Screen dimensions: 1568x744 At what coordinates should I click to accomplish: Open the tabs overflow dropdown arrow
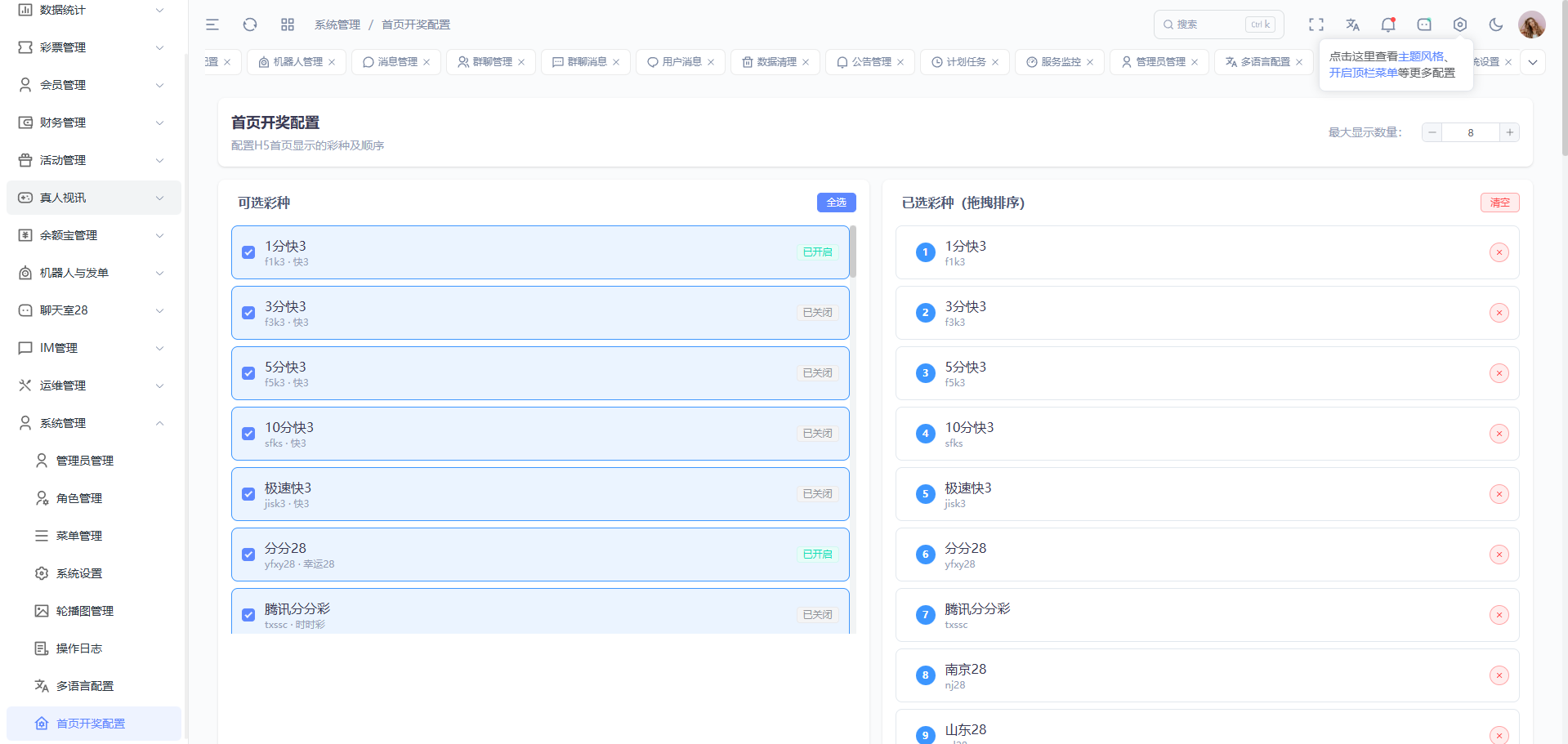pos(1533,62)
